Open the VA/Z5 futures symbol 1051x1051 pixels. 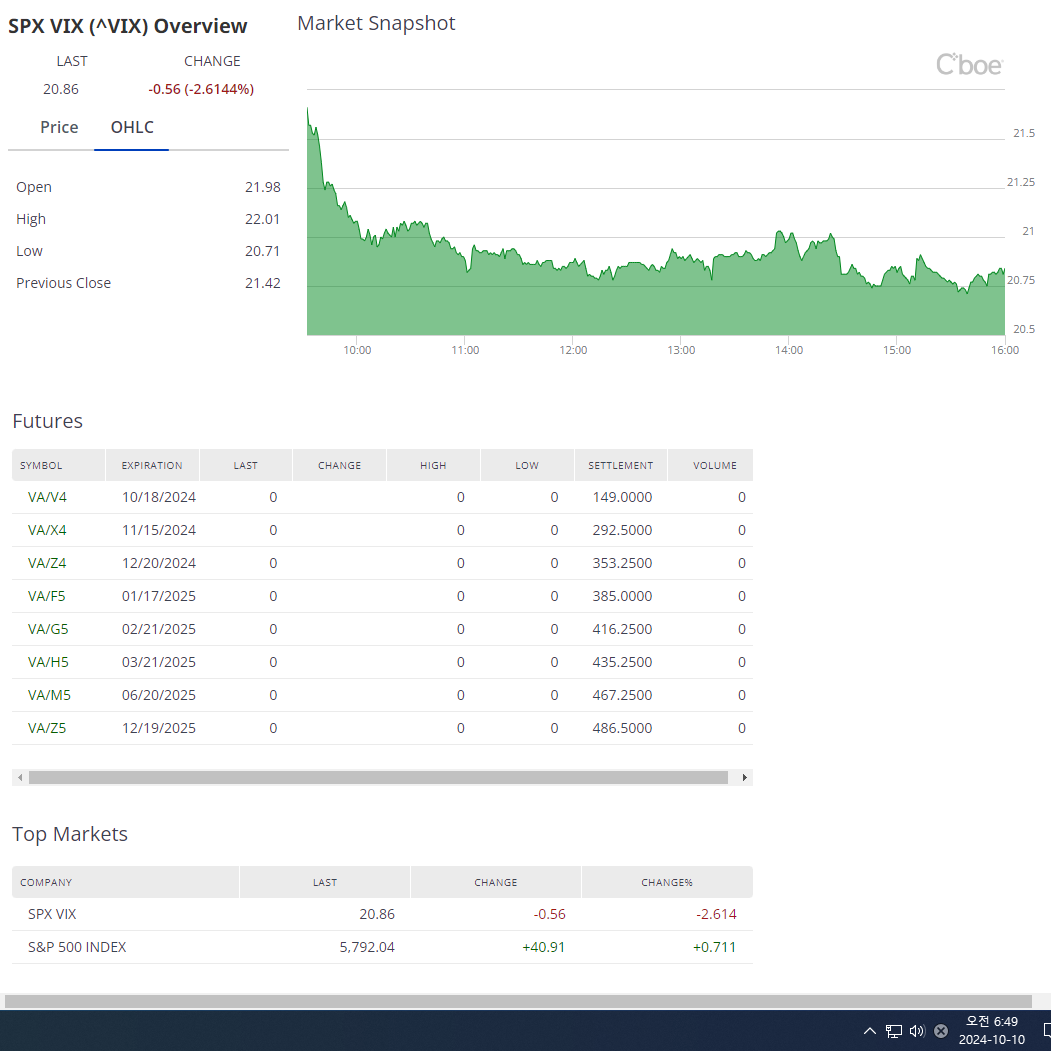(x=47, y=728)
